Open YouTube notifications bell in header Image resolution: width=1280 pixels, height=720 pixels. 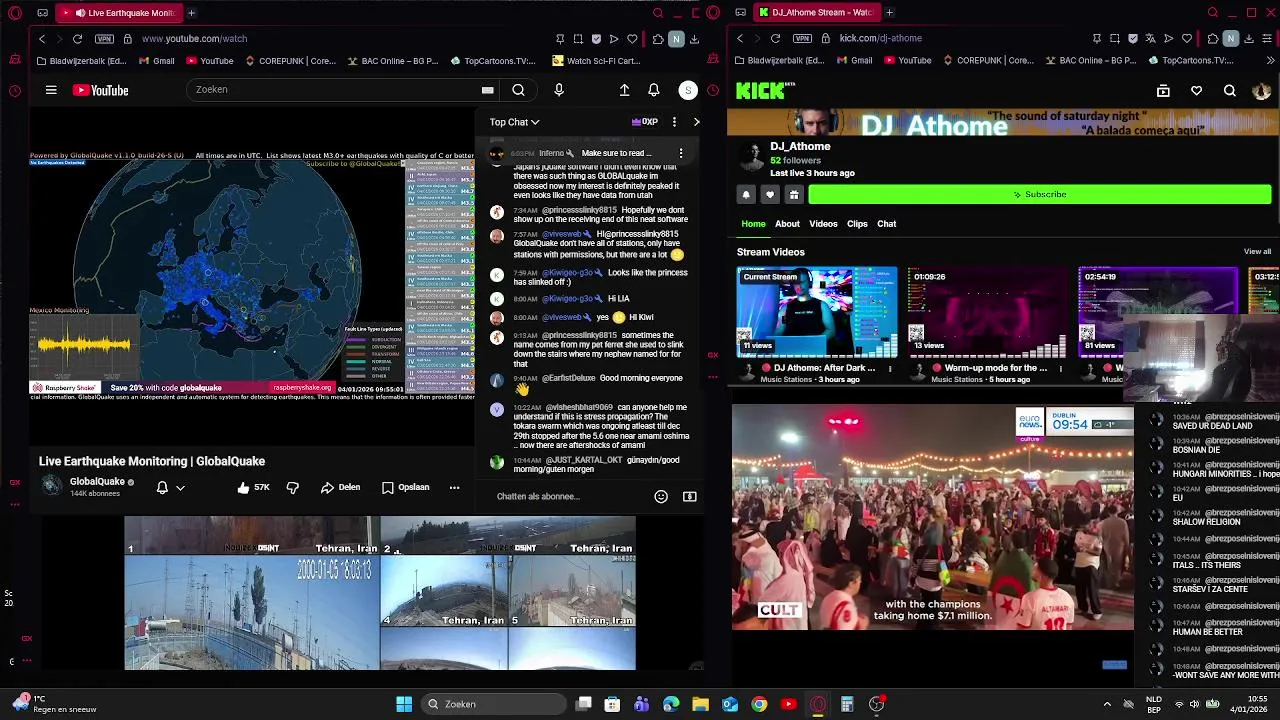[653, 90]
